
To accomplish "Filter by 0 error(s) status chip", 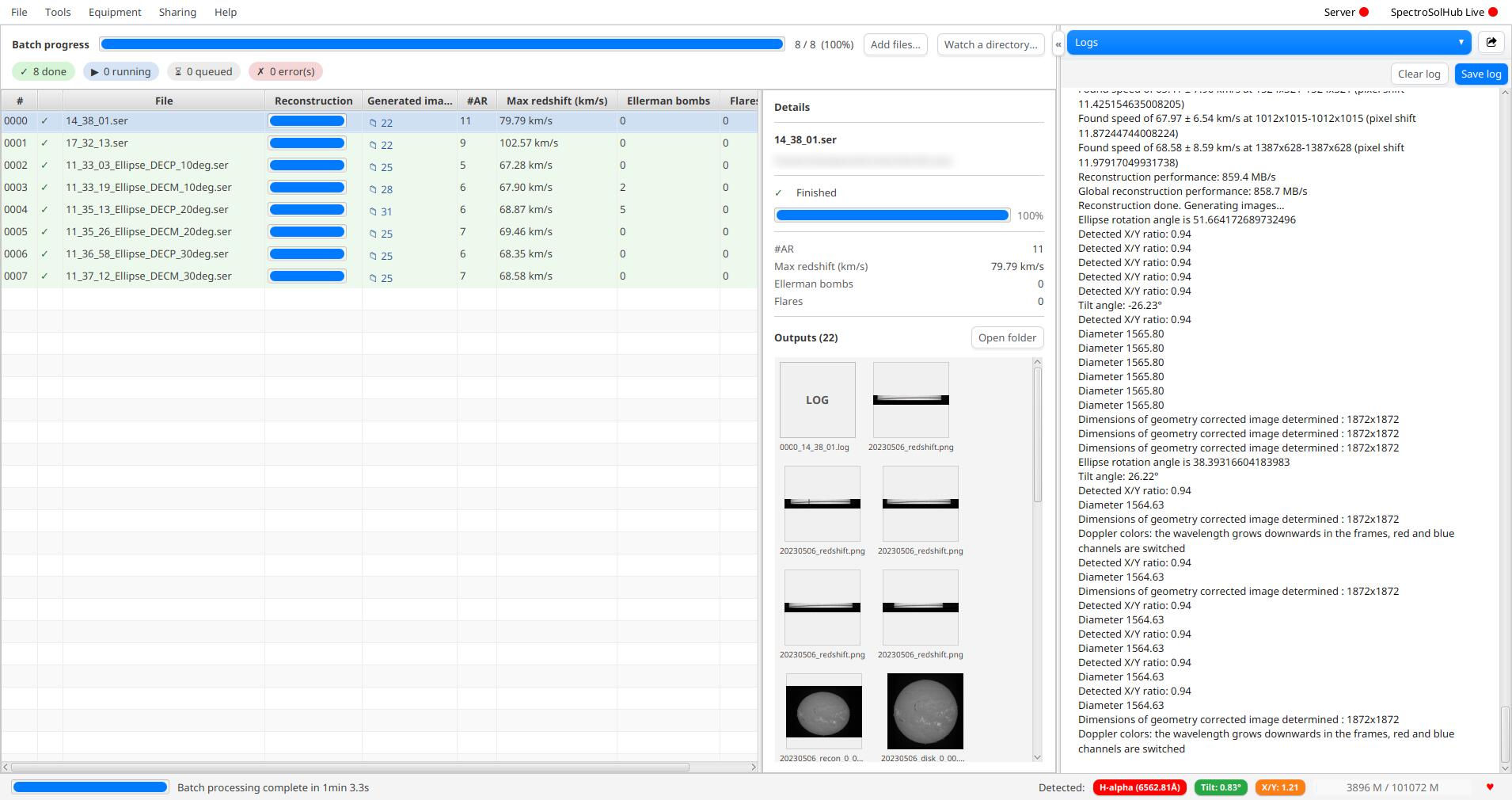I will point(286,71).
